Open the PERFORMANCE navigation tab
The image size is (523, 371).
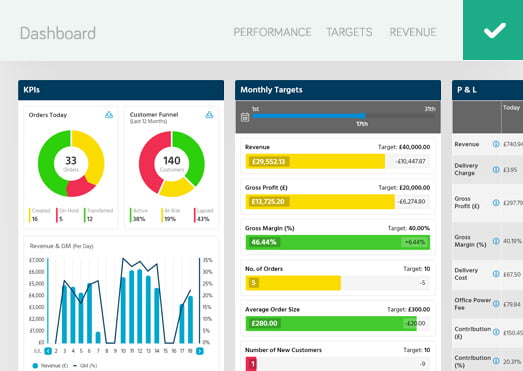(272, 32)
